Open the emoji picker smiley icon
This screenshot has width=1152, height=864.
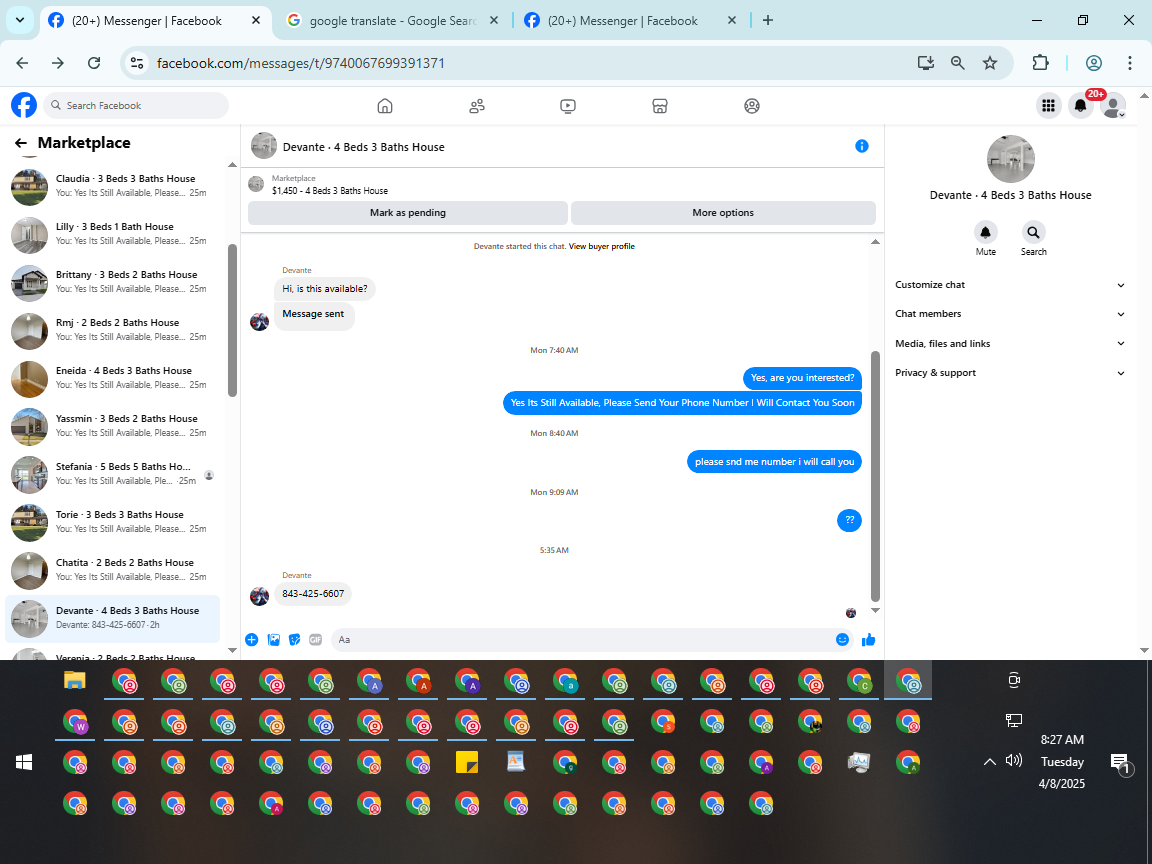point(842,640)
